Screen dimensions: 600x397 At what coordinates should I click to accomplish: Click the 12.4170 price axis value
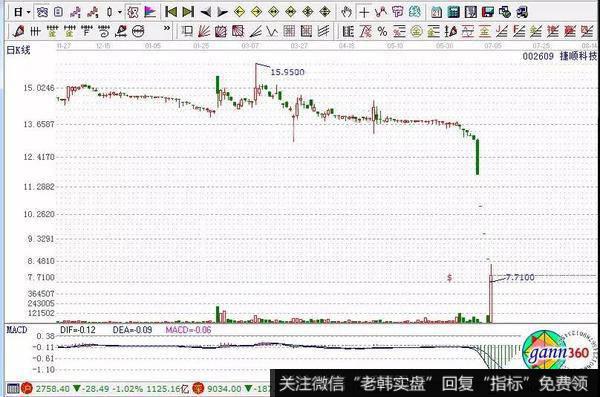click(x=39, y=157)
